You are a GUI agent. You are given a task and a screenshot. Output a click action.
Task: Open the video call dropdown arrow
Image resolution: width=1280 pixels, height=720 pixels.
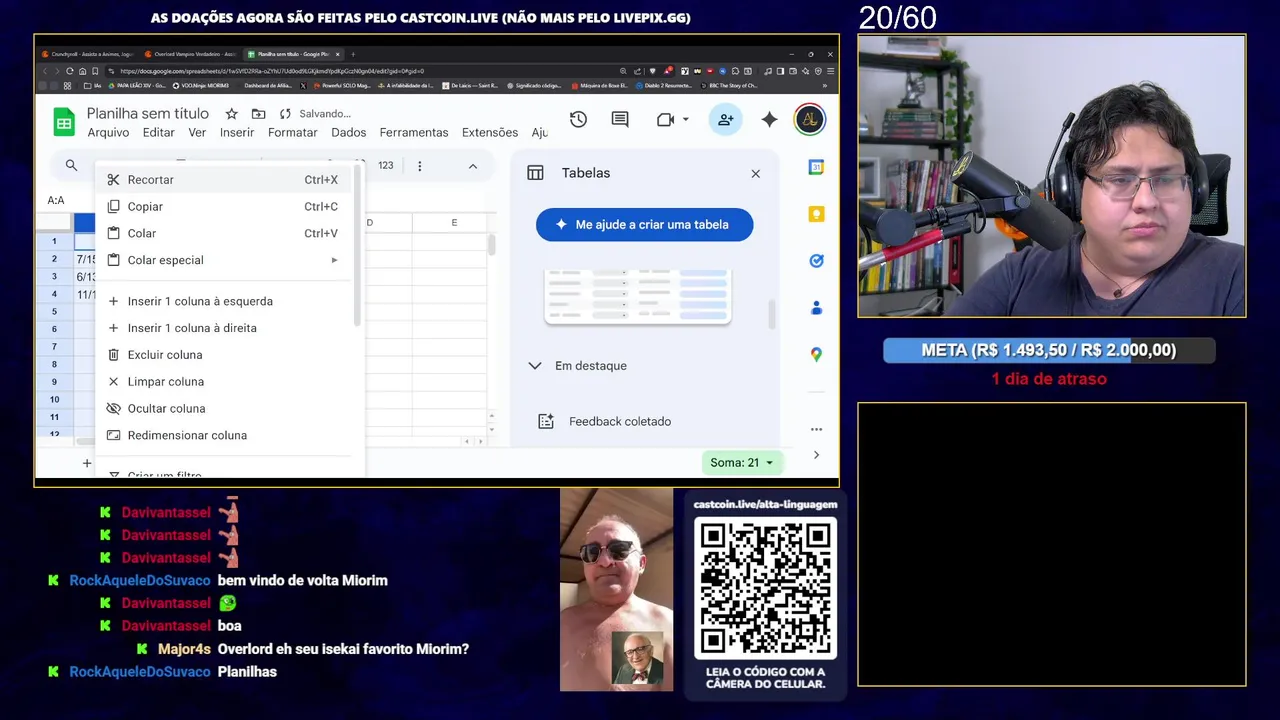tap(686, 120)
